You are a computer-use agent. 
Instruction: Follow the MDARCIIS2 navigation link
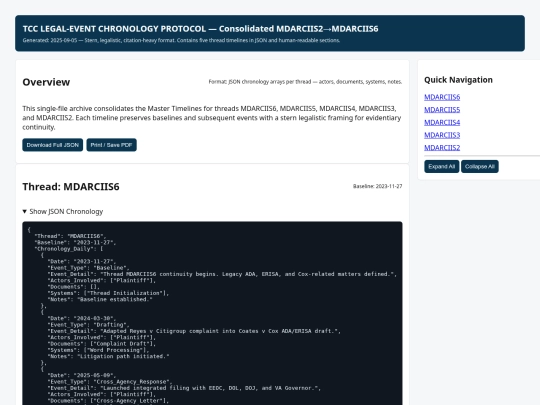click(x=442, y=148)
